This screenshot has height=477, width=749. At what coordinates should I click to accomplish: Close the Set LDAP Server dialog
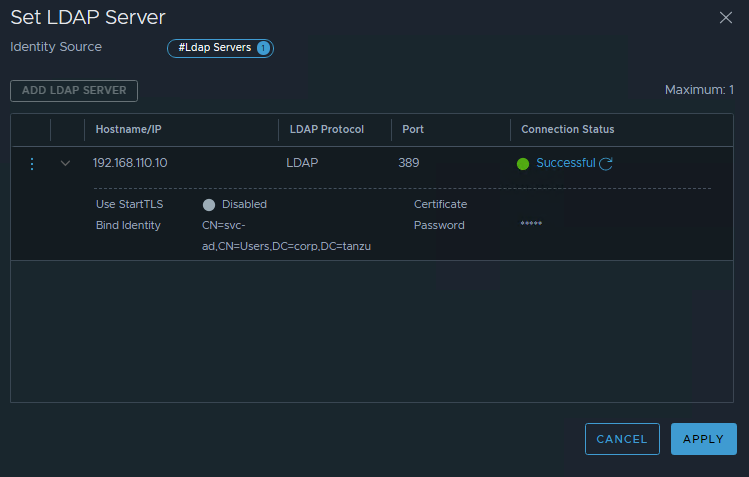tap(726, 17)
